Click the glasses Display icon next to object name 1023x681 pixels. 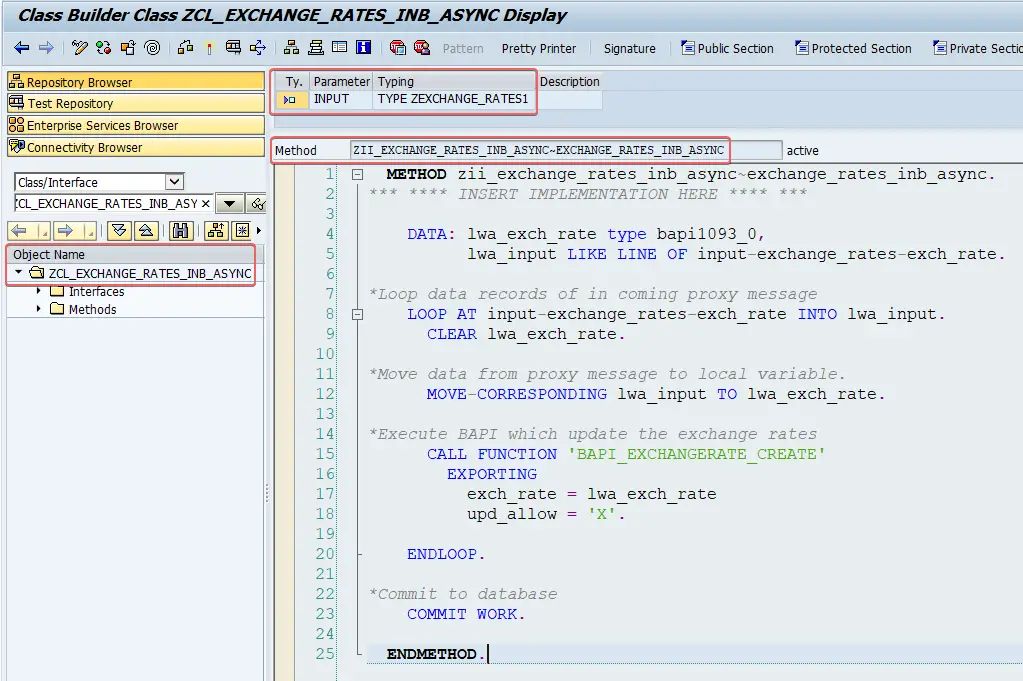(258, 204)
